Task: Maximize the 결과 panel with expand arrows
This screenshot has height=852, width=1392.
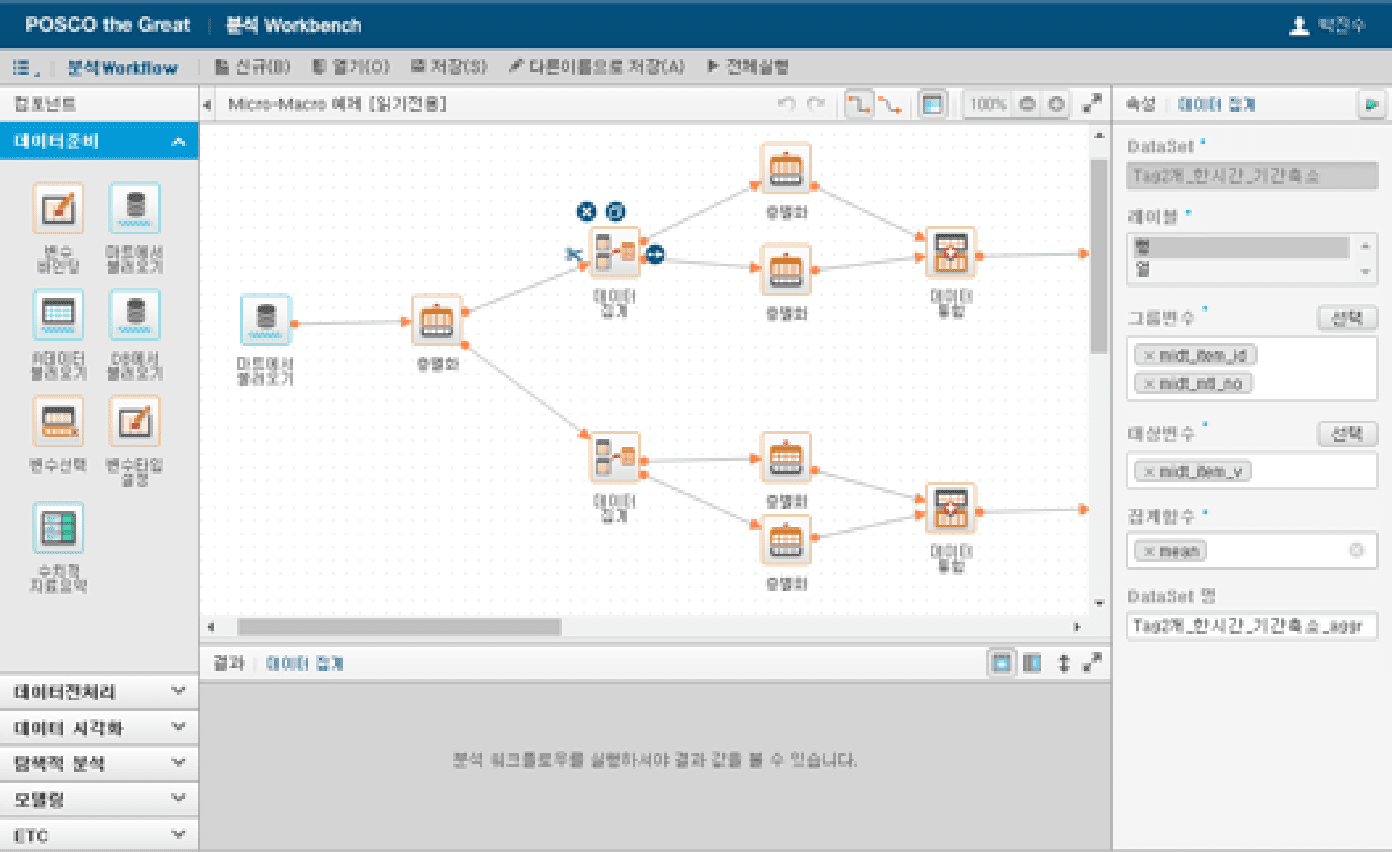Action: [x=1092, y=663]
